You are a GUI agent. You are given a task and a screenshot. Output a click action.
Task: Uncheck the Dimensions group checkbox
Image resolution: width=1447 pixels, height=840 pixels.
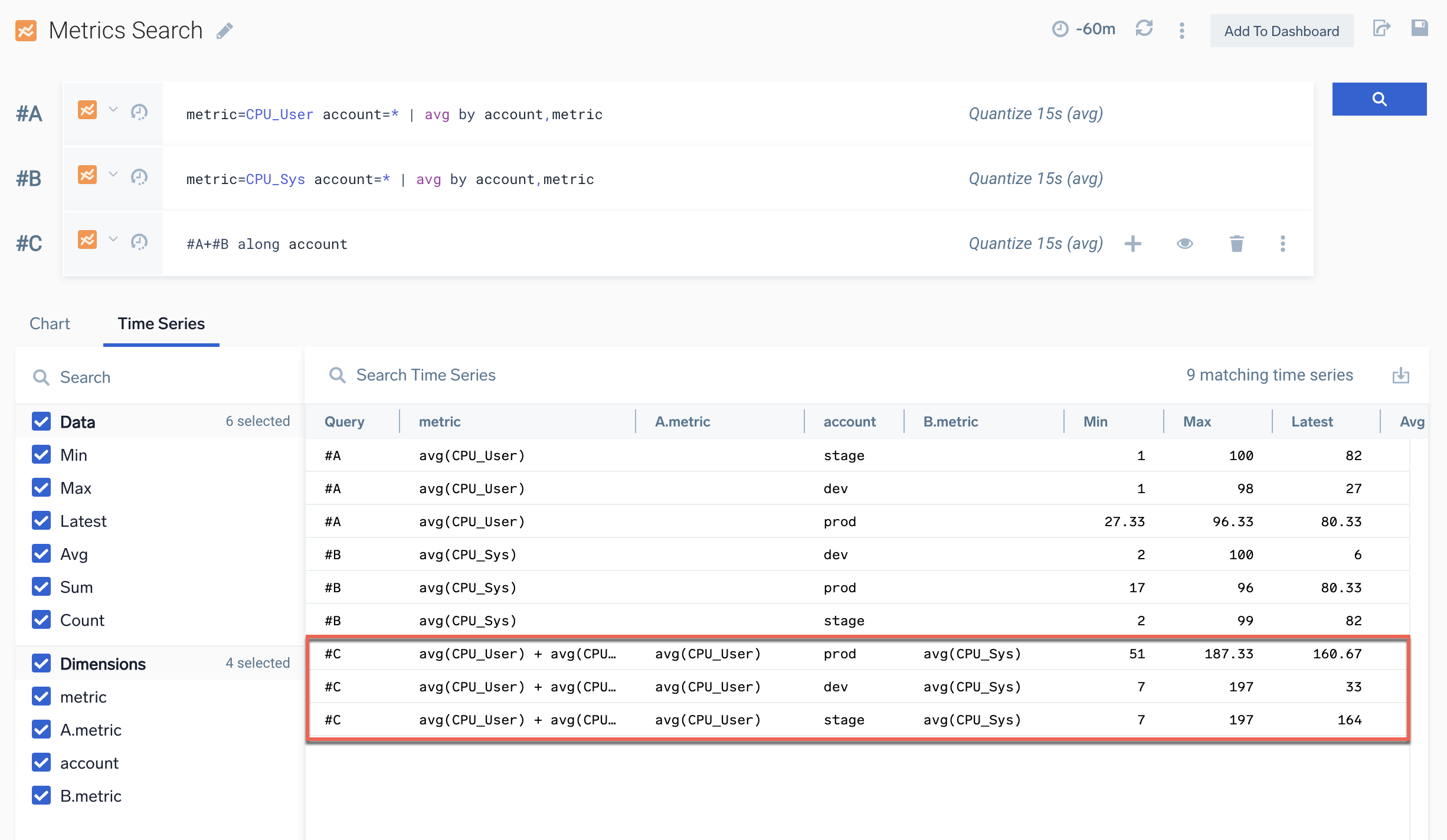click(x=41, y=664)
